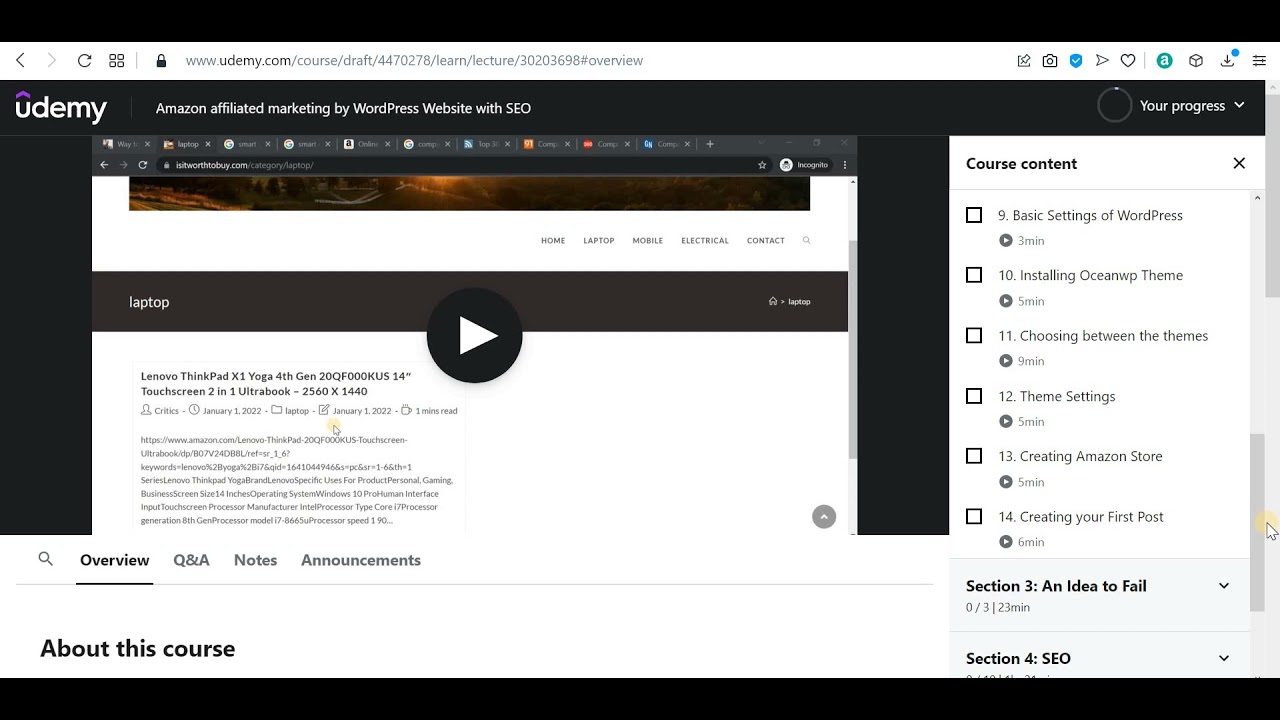Mark lecture 12 Theme Settings complete

point(974,396)
